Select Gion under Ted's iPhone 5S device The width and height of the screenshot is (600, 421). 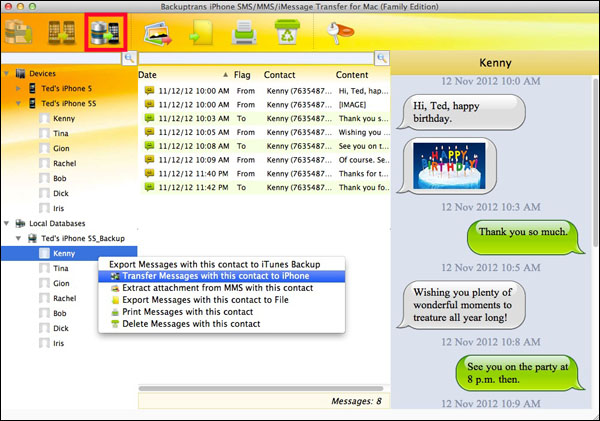(x=61, y=148)
